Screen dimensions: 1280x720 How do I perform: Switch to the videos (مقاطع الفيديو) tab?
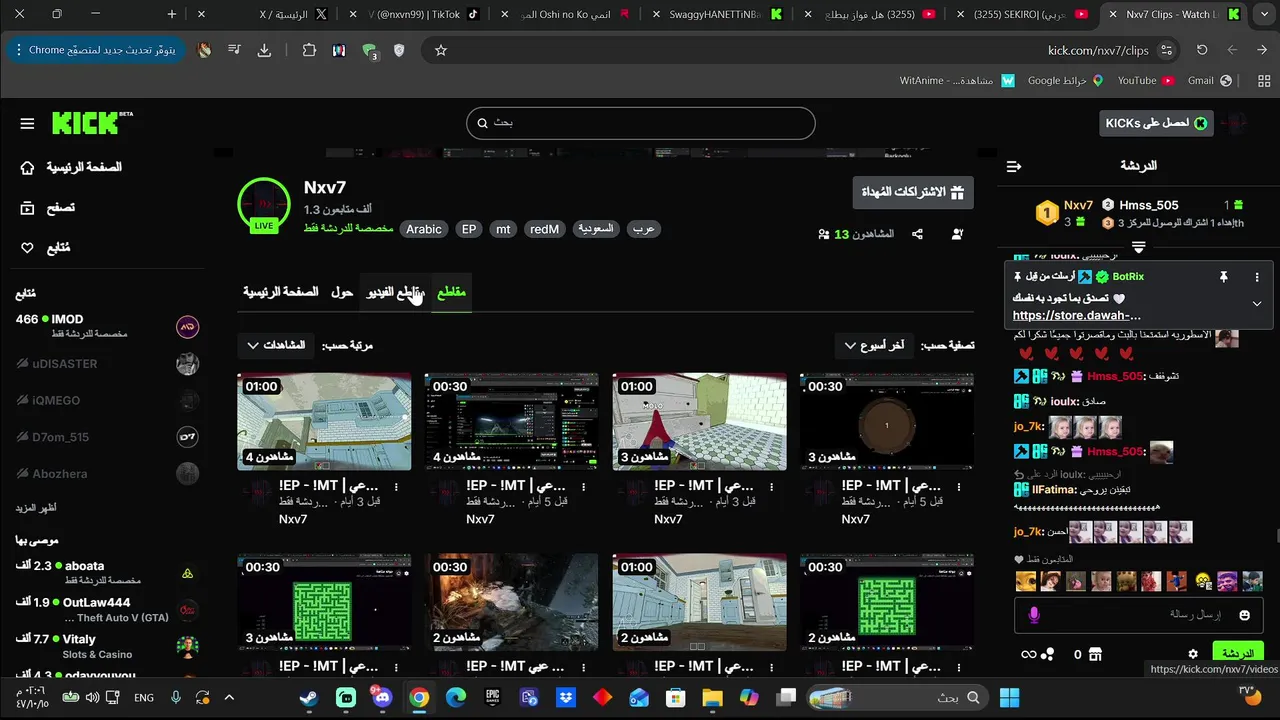(x=395, y=292)
